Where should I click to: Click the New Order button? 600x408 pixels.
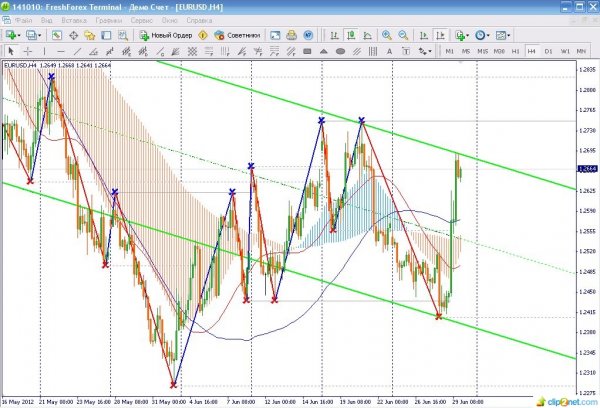click(x=170, y=34)
